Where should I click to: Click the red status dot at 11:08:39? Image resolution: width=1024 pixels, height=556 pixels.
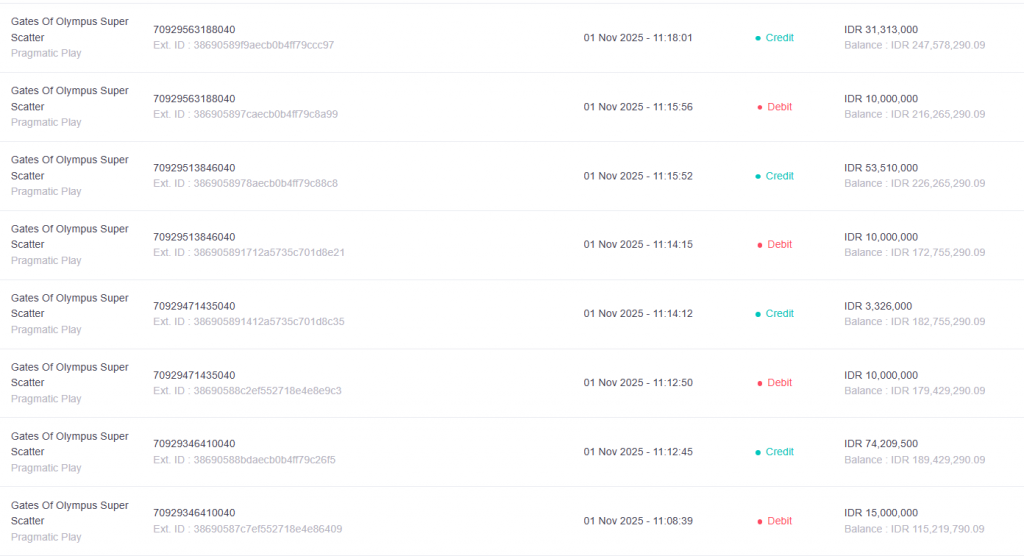[x=760, y=521]
